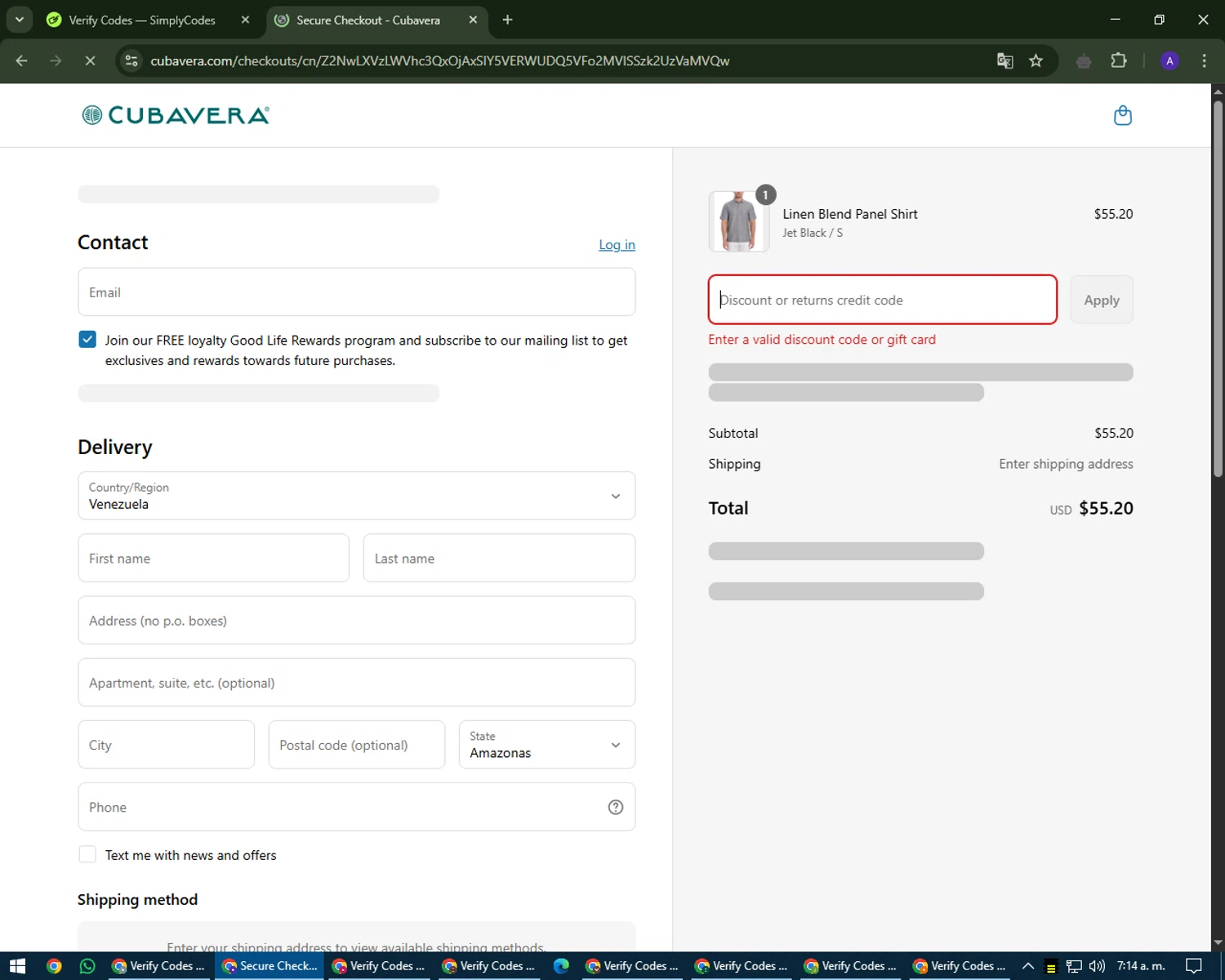Viewport: 1225px width, 980px height.
Task: Click the USD $55.20 total amount
Action: pyautogui.click(x=1092, y=508)
